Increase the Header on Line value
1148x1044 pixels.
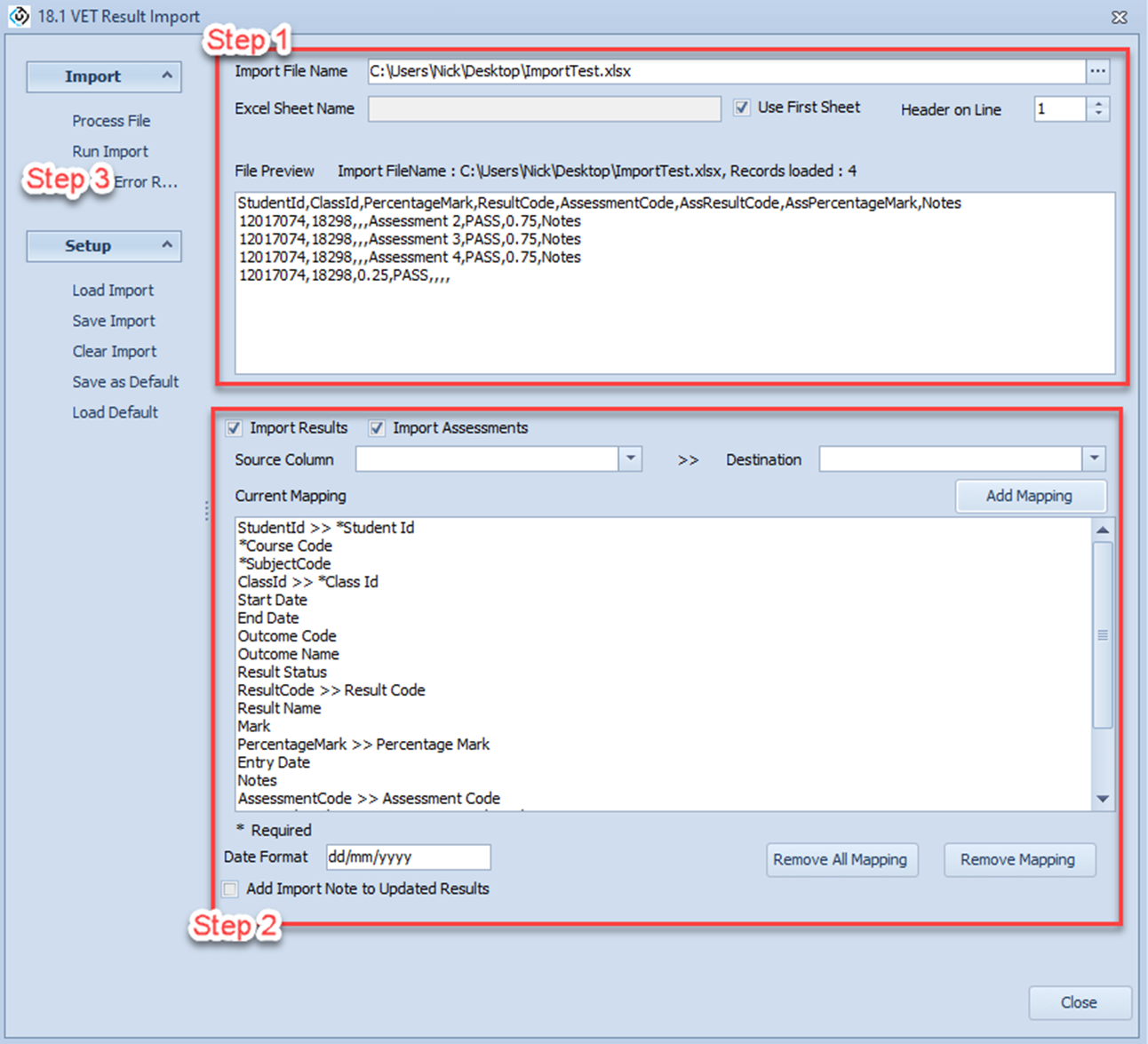pyautogui.click(x=1099, y=103)
